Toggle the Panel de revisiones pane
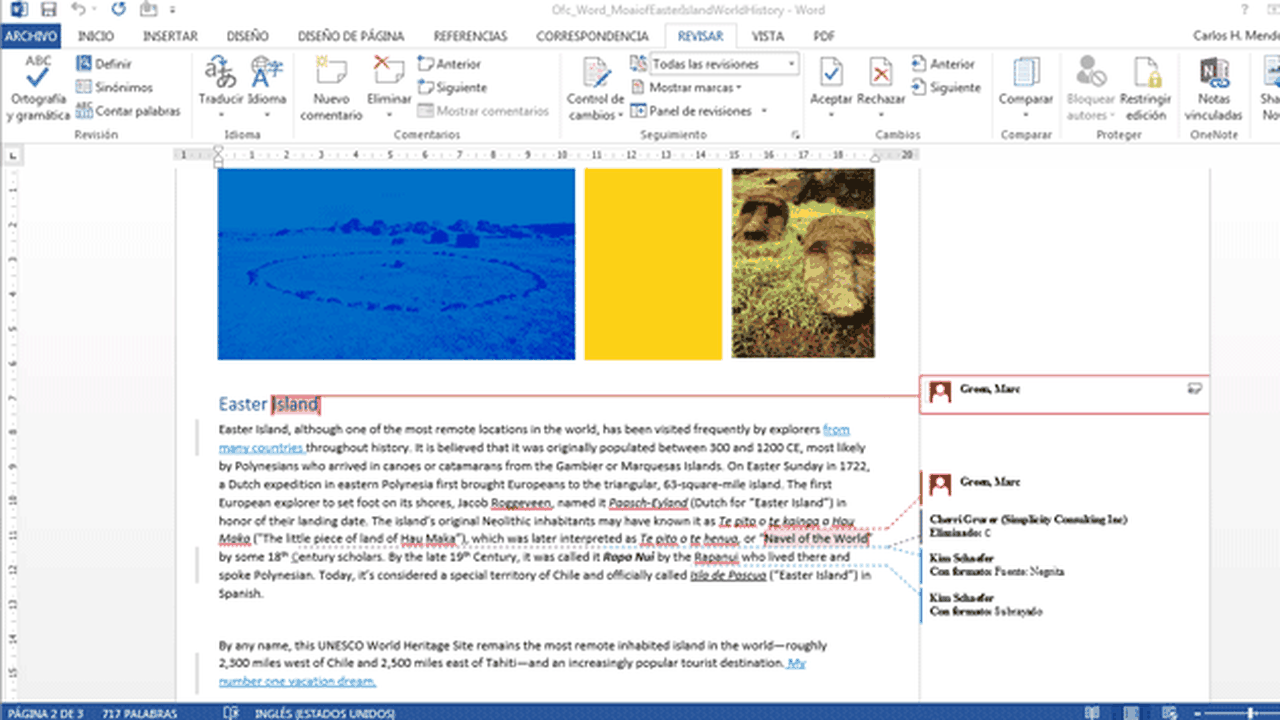The width and height of the screenshot is (1280, 720). click(x=699, y=111)
